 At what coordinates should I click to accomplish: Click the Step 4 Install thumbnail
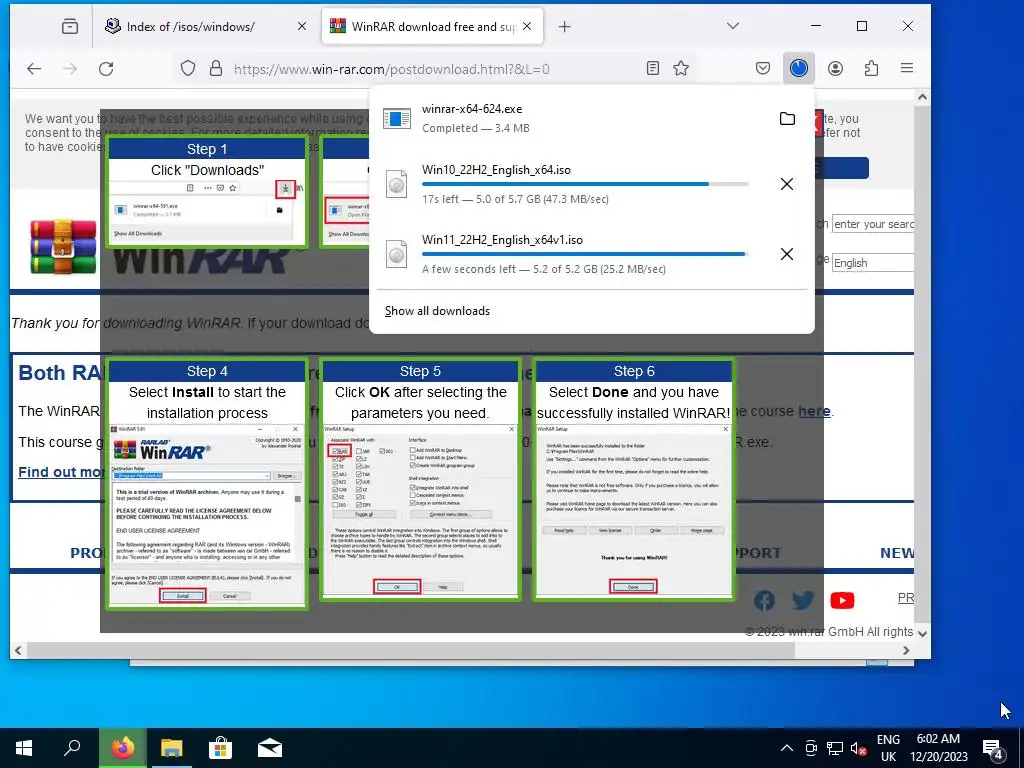pyautogui.click(x=207, y=484)
